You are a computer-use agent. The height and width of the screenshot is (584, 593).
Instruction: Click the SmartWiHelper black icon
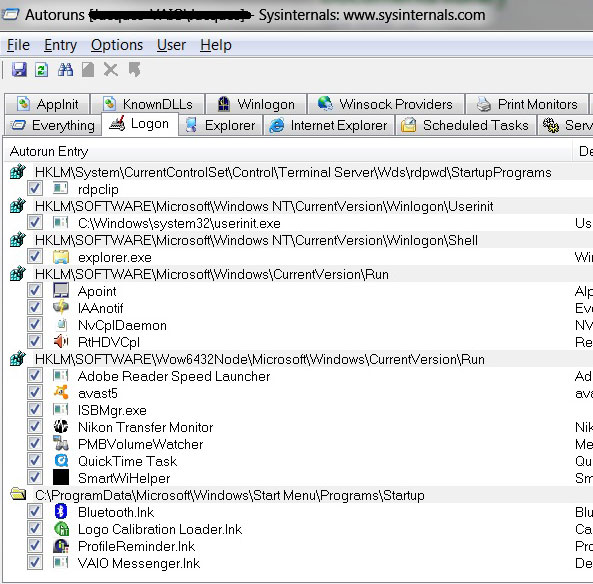point(61,477)
